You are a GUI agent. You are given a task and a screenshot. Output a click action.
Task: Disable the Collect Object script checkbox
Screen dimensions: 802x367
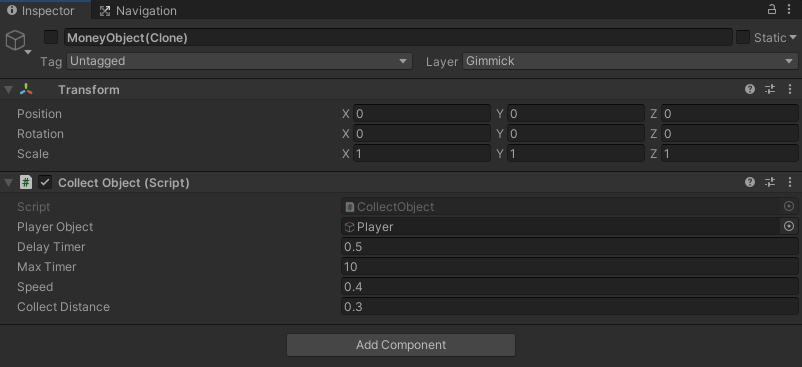coord(45,182)
